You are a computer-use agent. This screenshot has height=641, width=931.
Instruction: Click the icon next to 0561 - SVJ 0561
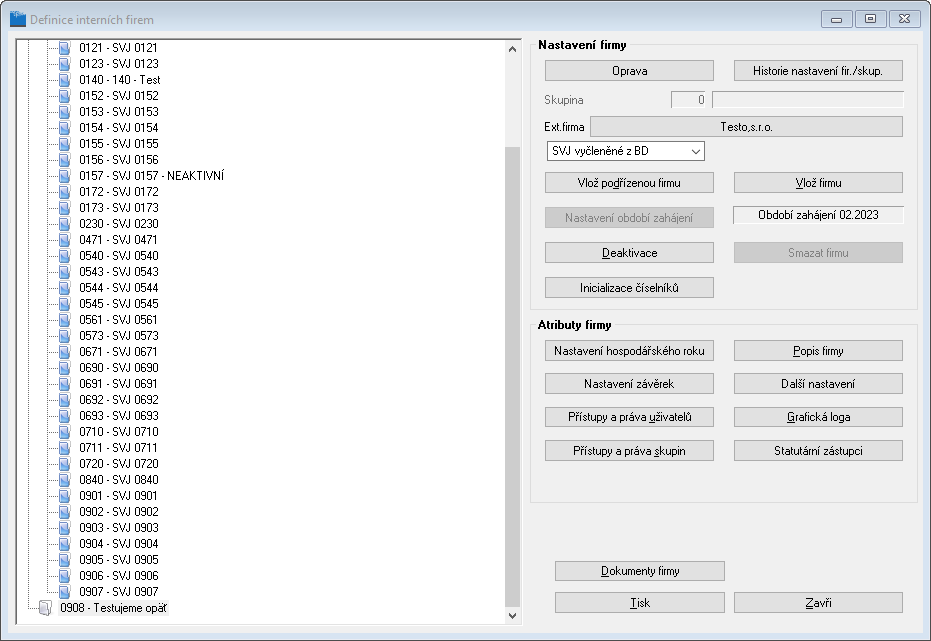(64, 320)
